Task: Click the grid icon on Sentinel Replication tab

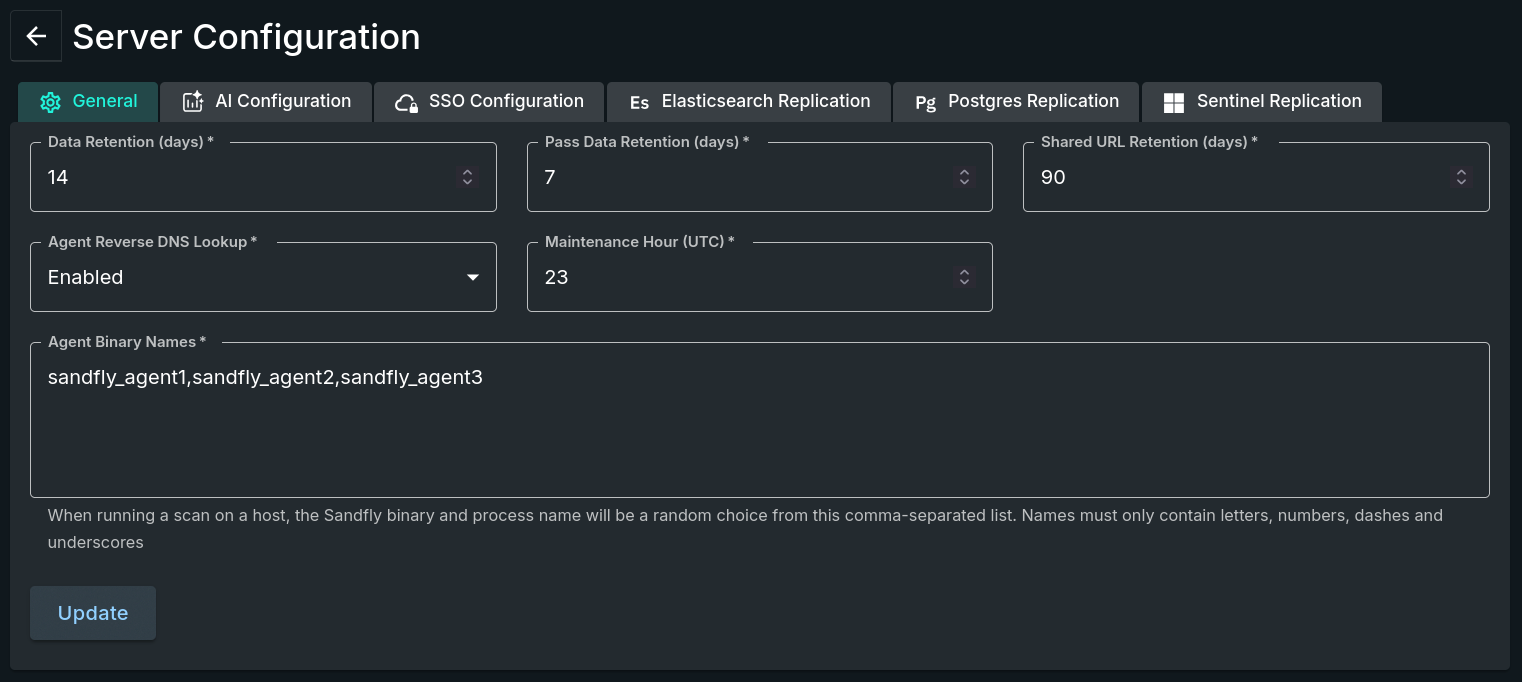Action: [x=1173, y=101]
